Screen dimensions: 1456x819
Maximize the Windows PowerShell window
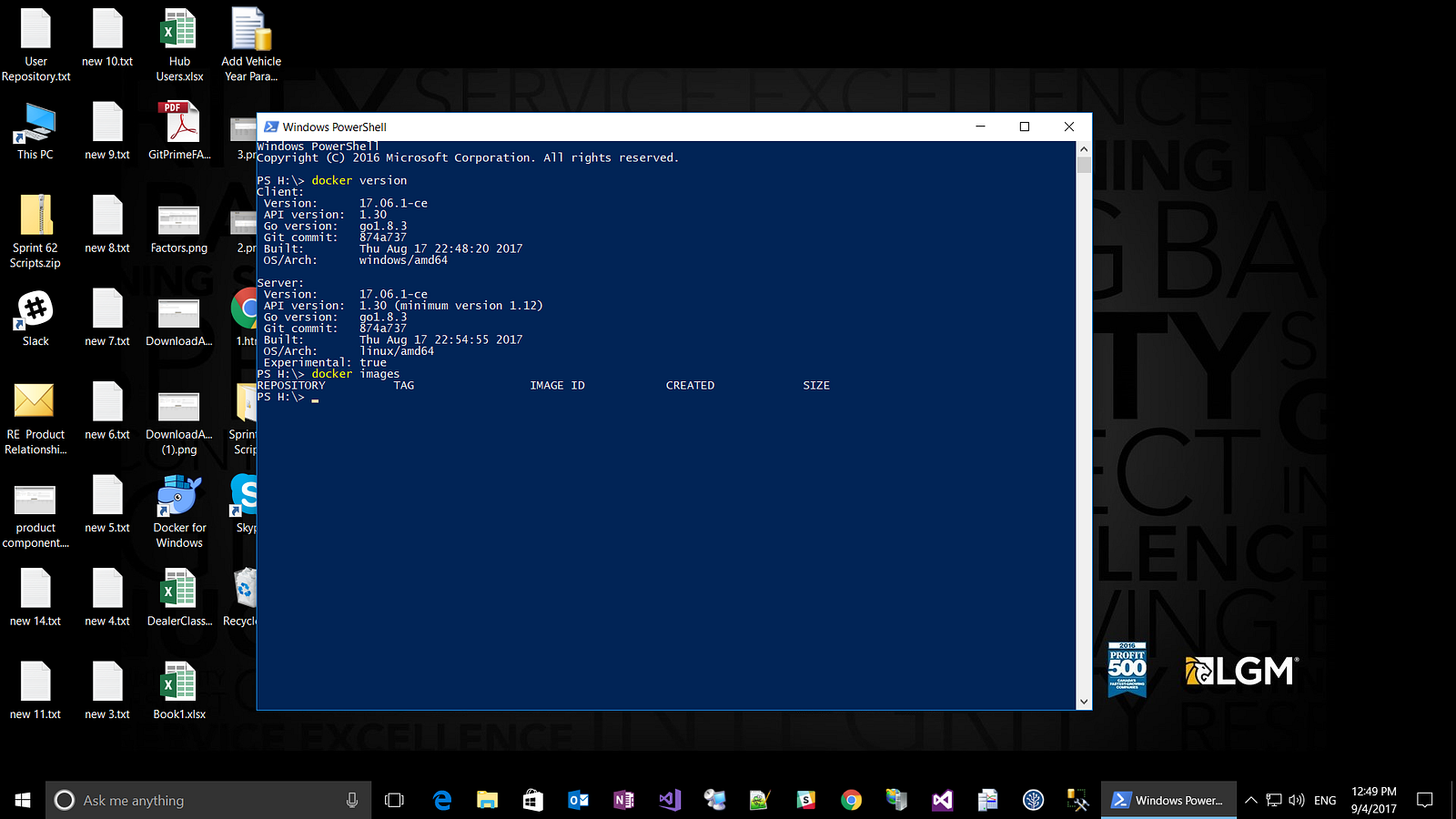point(1025,126)
